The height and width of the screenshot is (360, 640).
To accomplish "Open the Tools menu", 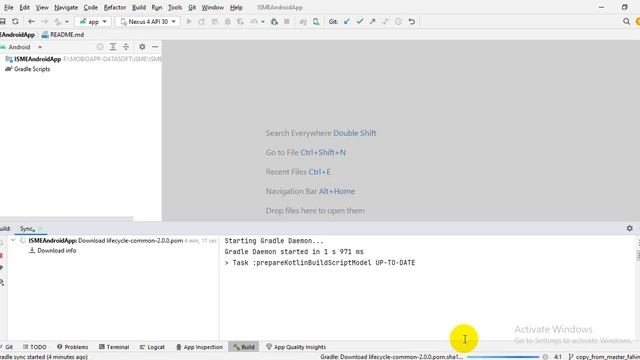I will click(x=175, y=7).
